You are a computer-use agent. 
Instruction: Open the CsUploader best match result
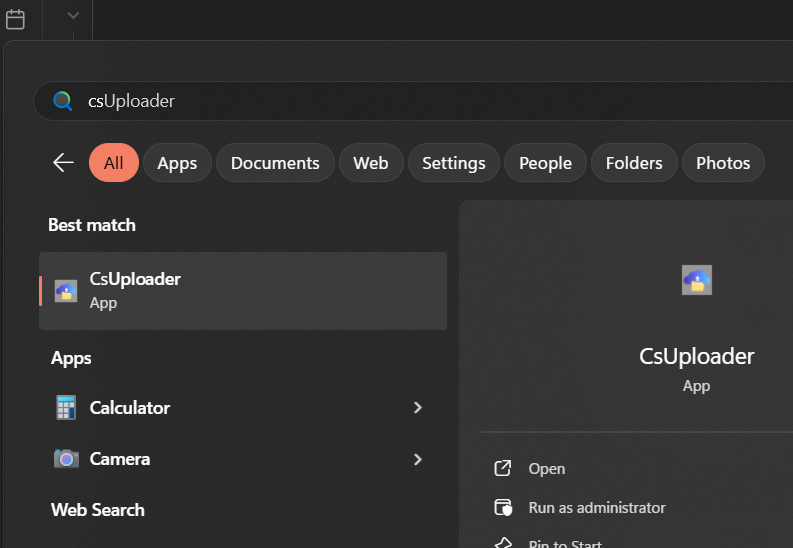(243, 291)
